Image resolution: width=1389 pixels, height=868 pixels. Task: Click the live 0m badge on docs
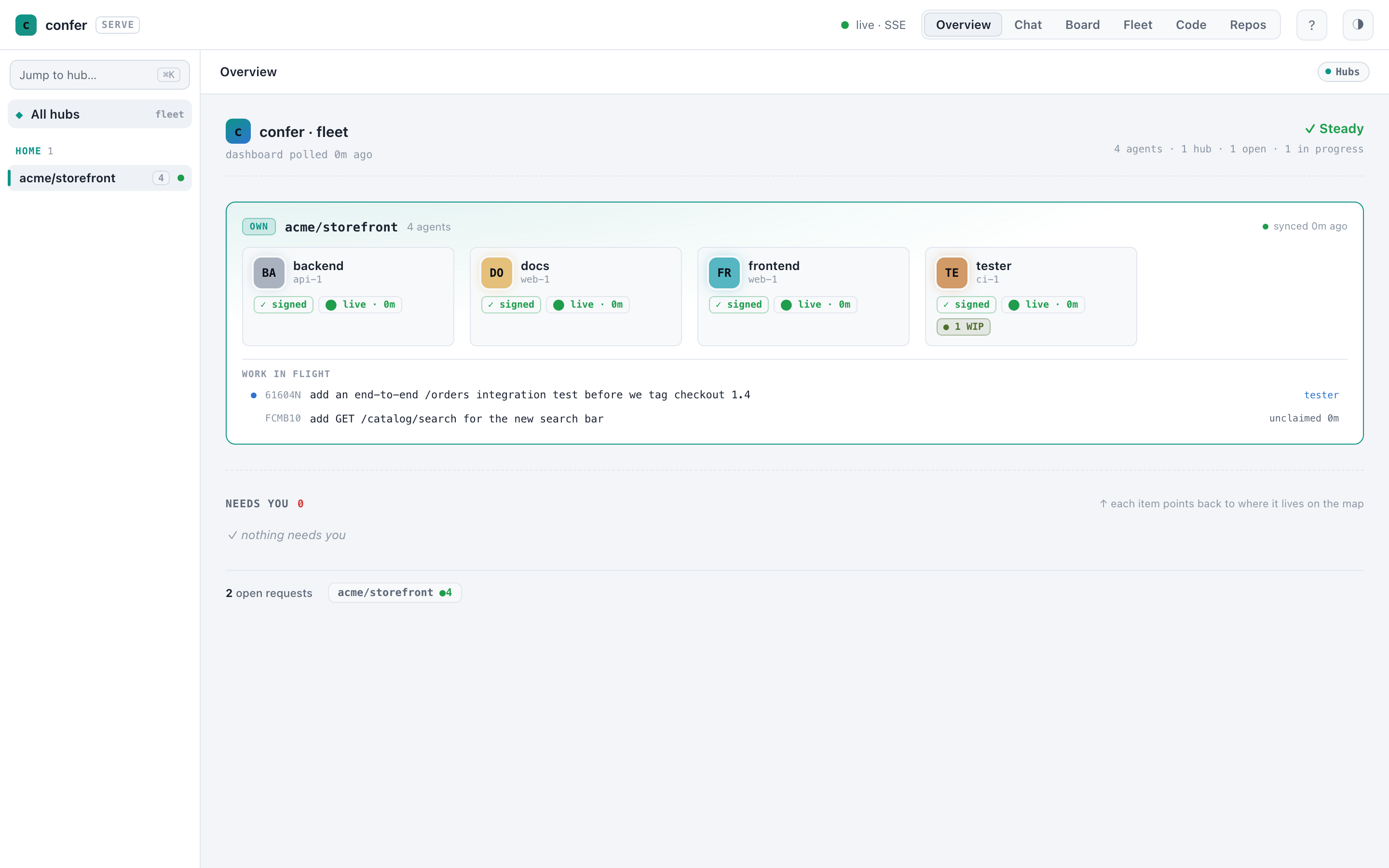(588, 304)
